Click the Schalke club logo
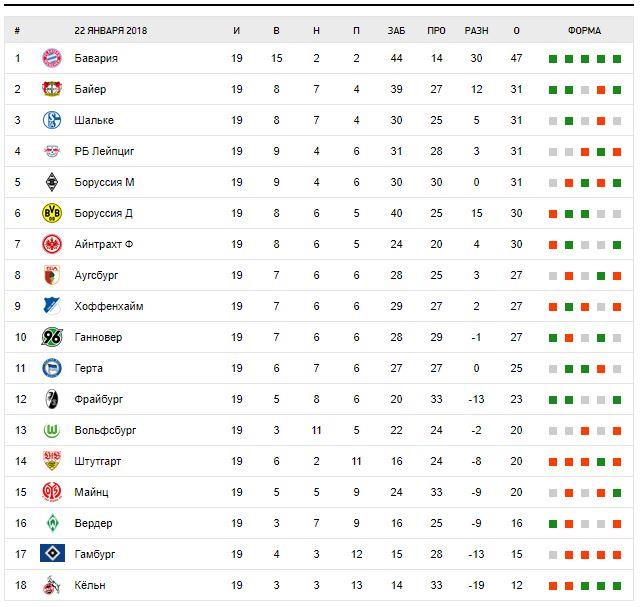This screenshot has width=640, height=607. click(x=52, y=120)
